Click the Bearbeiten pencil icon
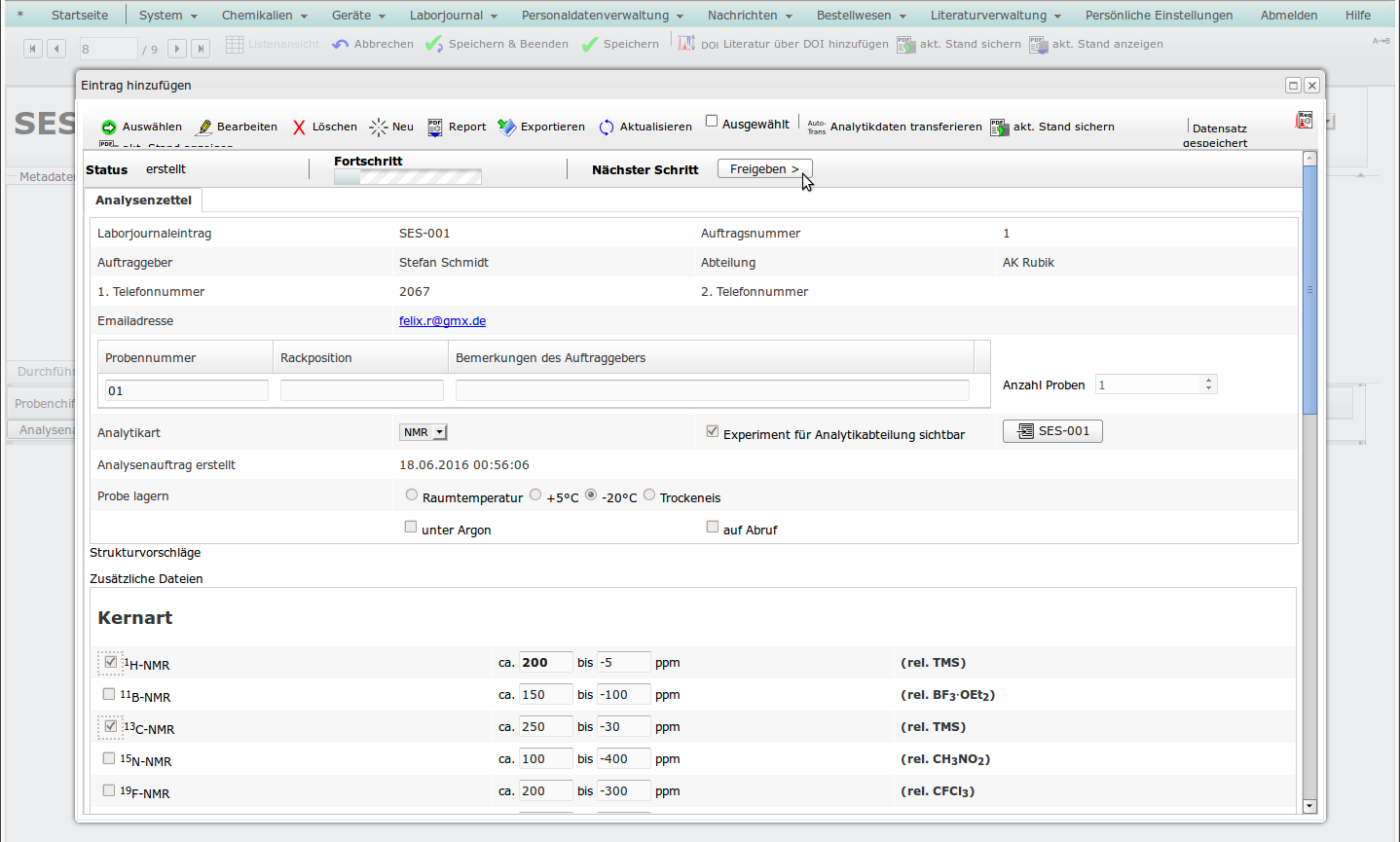The height and width of the screenshot is (842, 1400). point(204,128)
